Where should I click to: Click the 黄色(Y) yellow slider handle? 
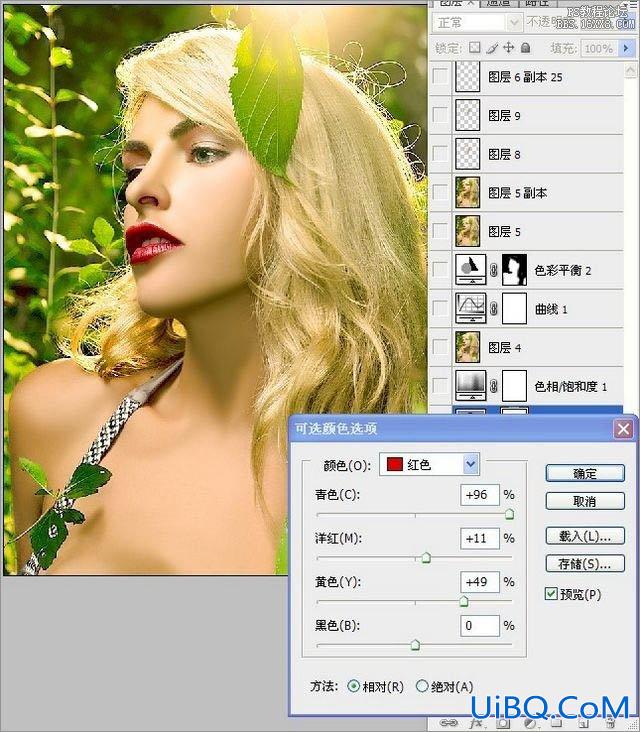pos(464,601)
